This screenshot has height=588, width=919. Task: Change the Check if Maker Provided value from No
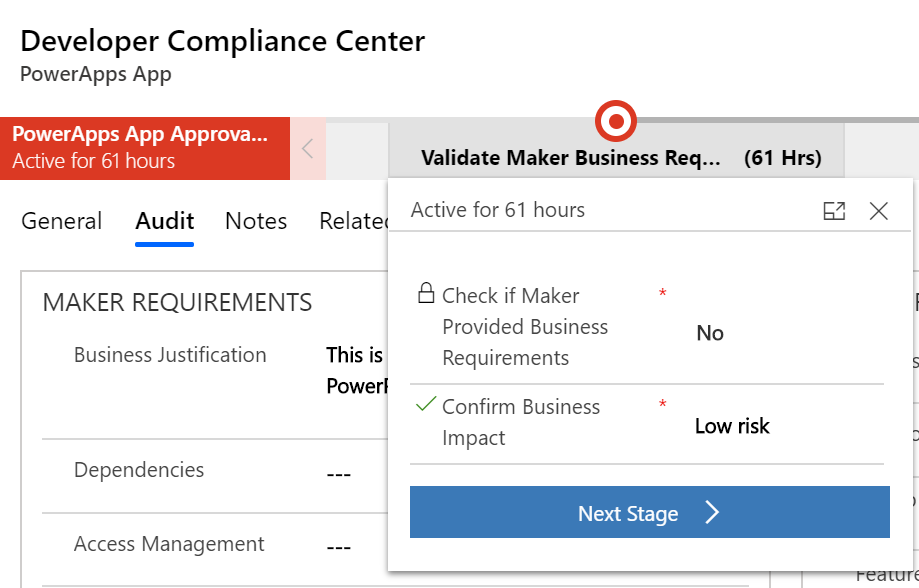[709, 333]
